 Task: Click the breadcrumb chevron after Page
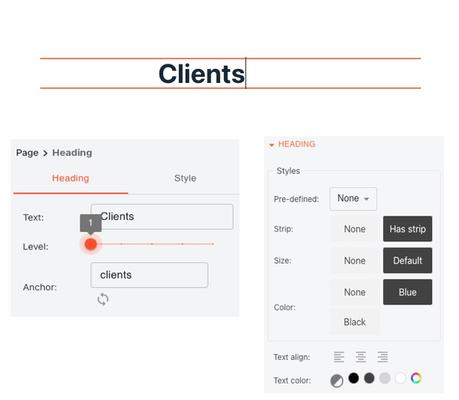click(x=45, y=153)
